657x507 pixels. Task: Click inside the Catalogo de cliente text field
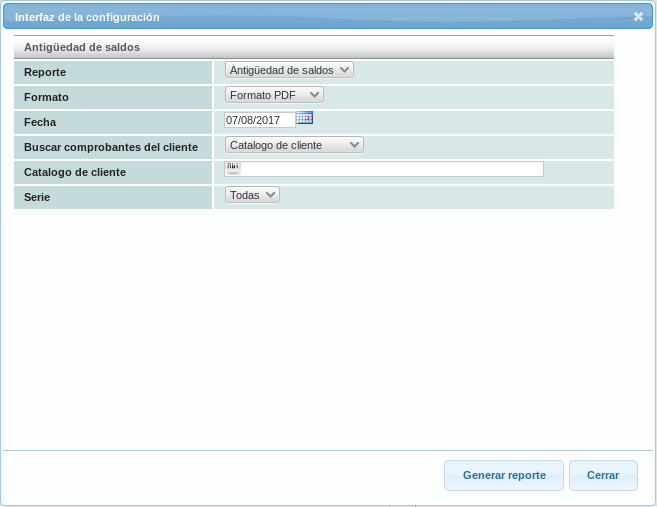390,169
